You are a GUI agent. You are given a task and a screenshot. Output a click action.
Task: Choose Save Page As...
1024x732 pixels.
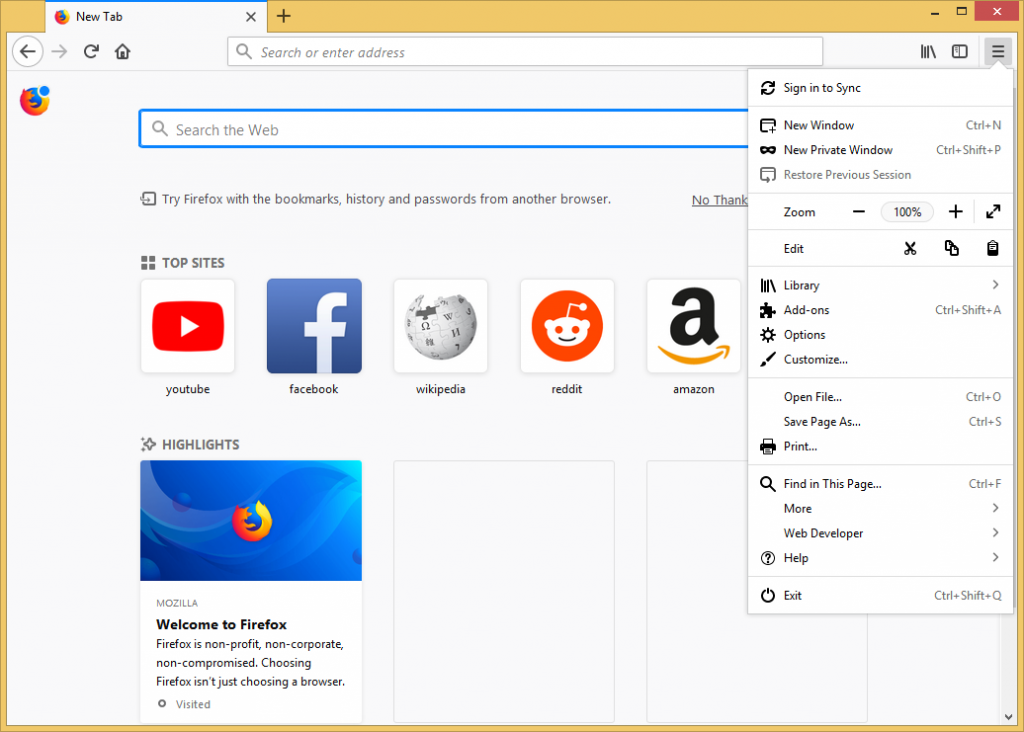coord(880,421)
